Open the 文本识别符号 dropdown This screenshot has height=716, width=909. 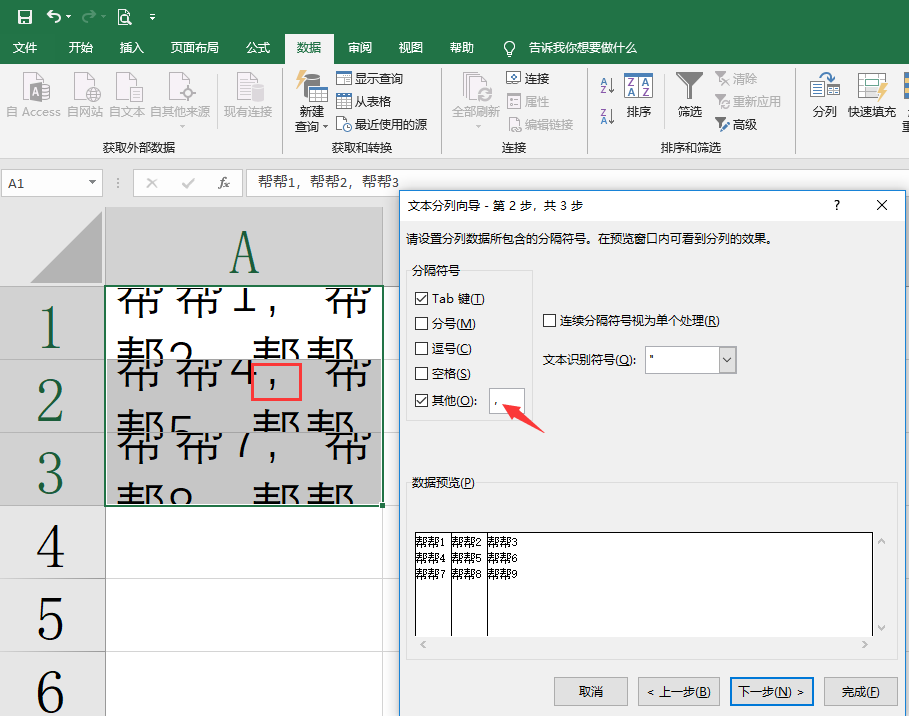[x=727, y=360]
